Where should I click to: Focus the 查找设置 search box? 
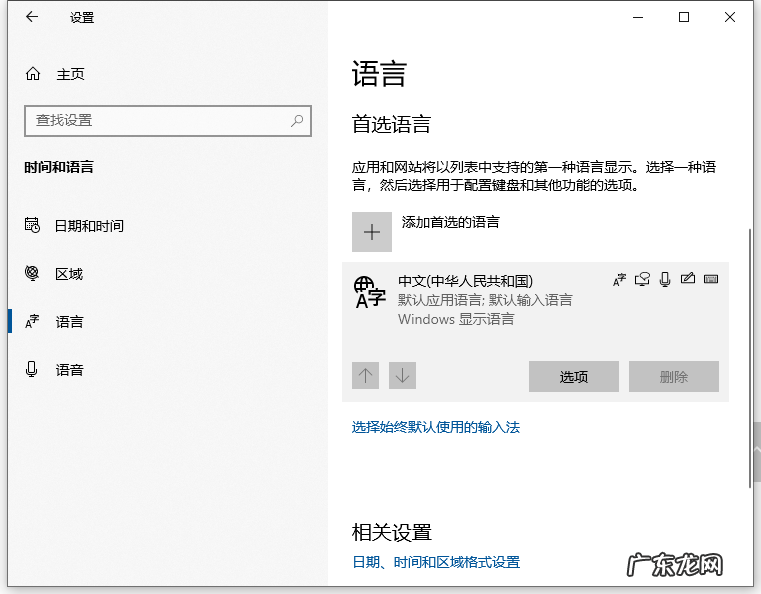[x=168, y=121]
